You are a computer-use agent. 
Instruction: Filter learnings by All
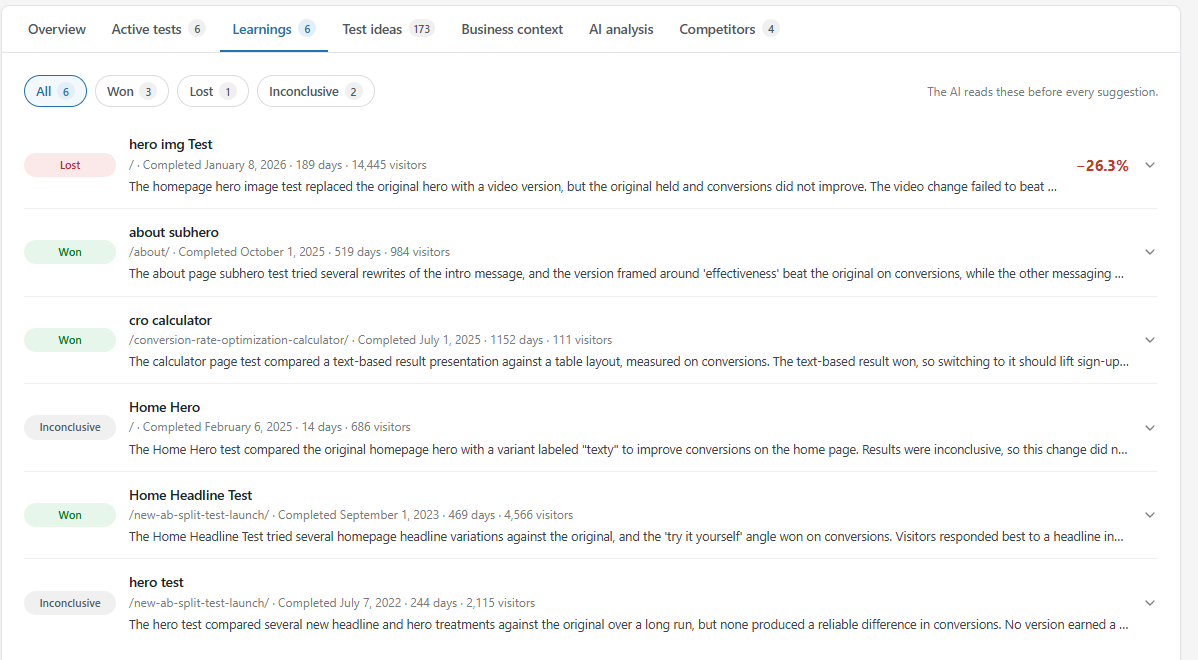[x=55, y=91]
